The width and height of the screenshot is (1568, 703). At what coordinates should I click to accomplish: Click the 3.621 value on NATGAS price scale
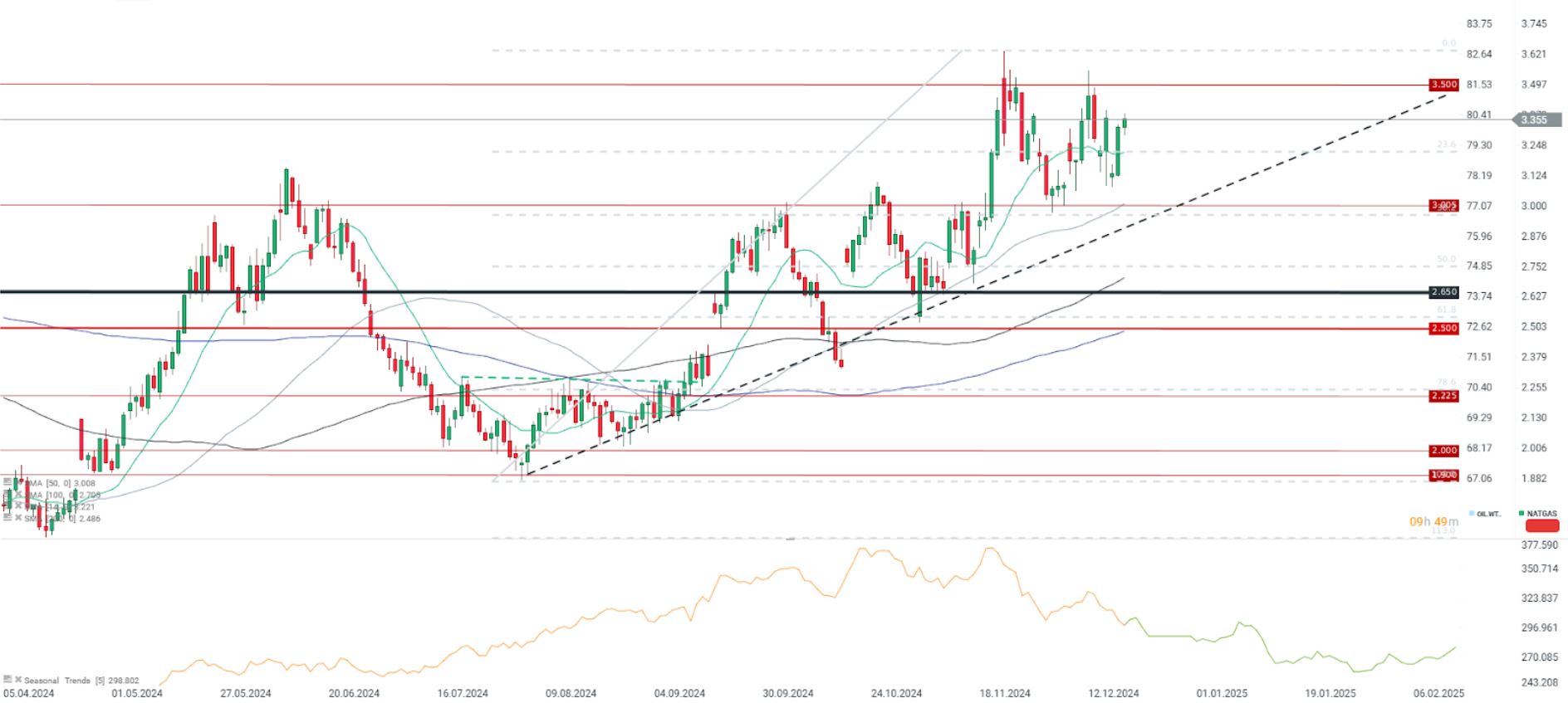pyautogui.click(x=1534, y=54)
